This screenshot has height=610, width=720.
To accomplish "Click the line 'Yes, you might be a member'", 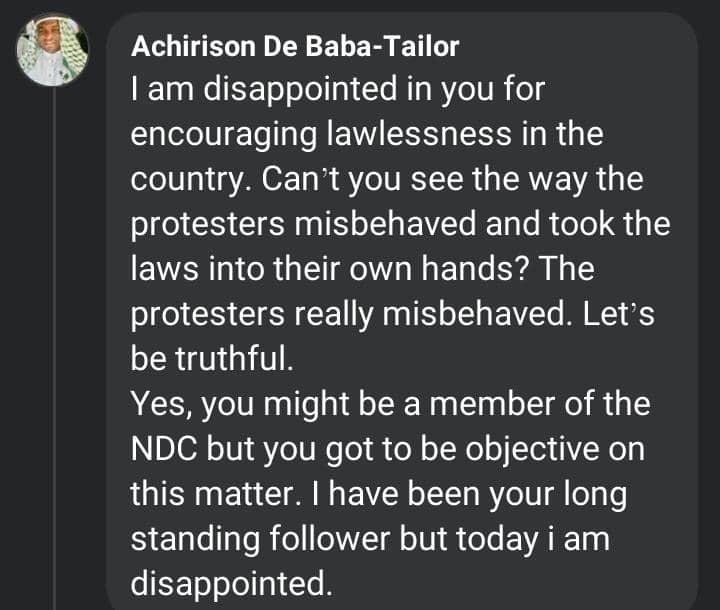I will tap(391, 404).
